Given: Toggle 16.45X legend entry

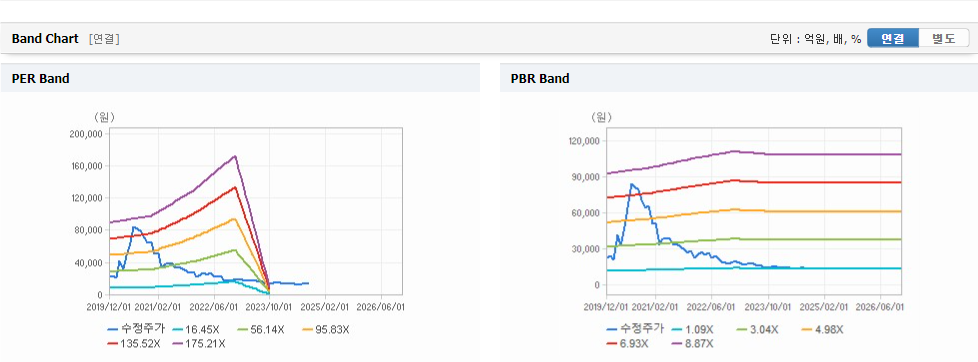Looking at the screenshot, I should [186, 329].
